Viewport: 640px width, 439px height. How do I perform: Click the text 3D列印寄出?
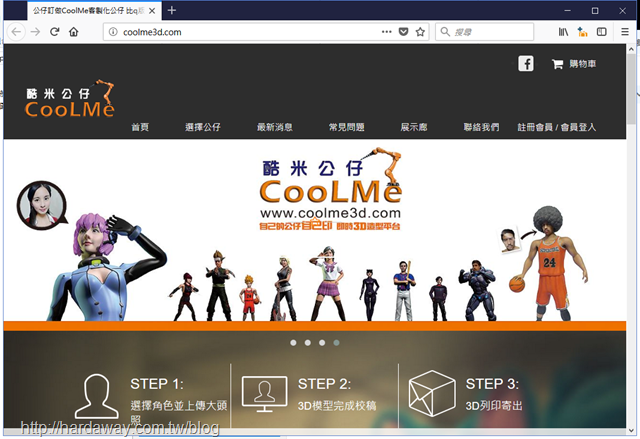pyautogui.click(x=494, y=406)
